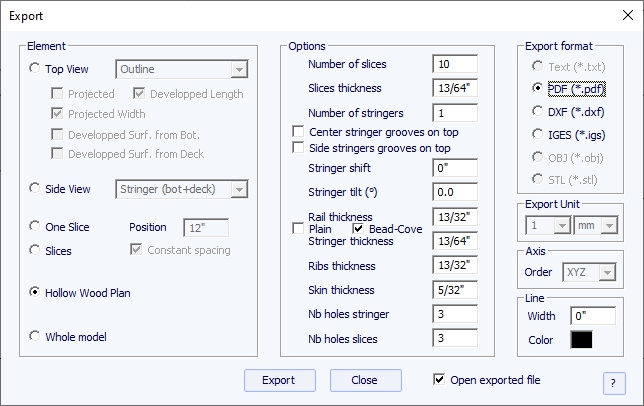Open the Outline dropdown for Top View

182,69
